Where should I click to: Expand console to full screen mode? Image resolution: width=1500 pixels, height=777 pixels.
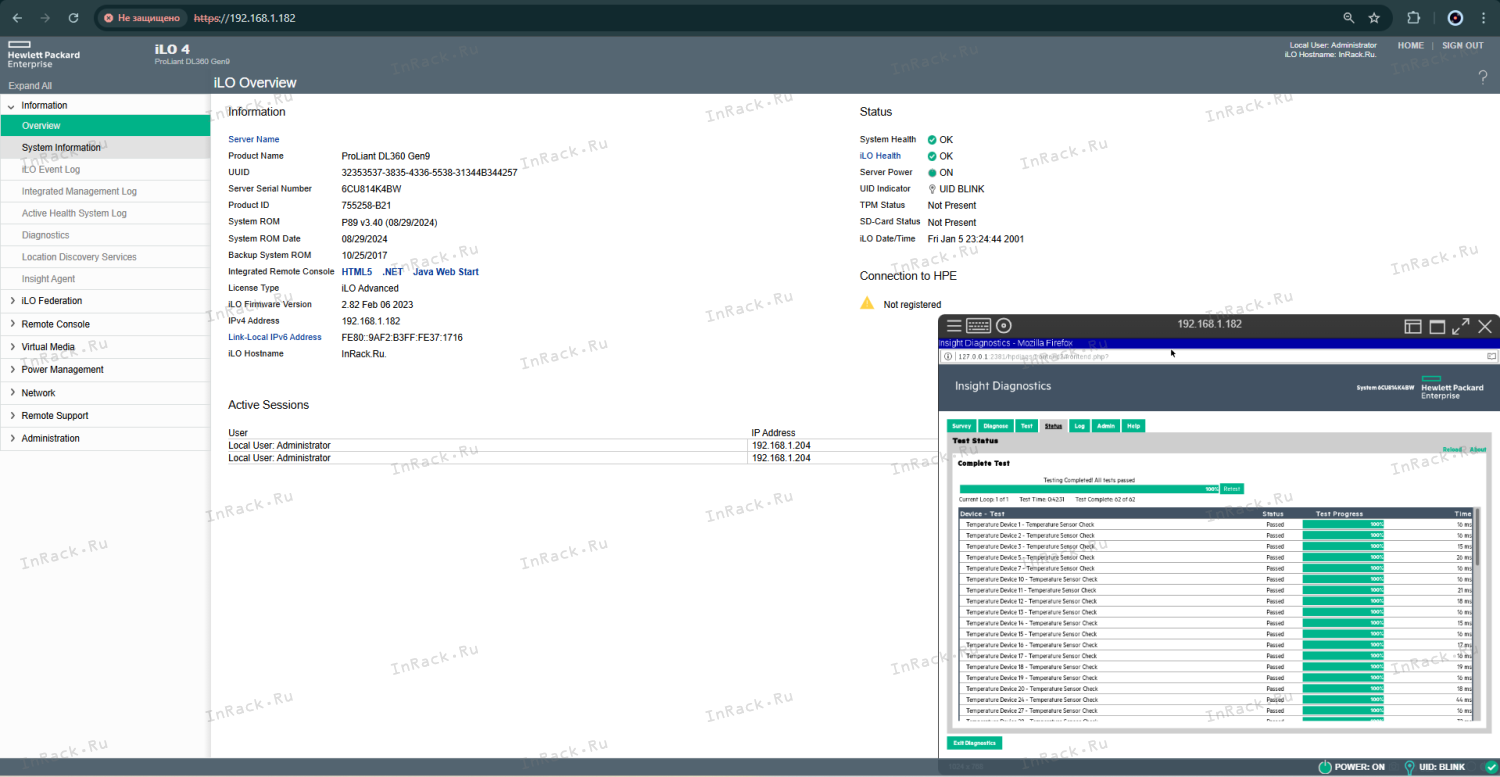[1461, 326]
